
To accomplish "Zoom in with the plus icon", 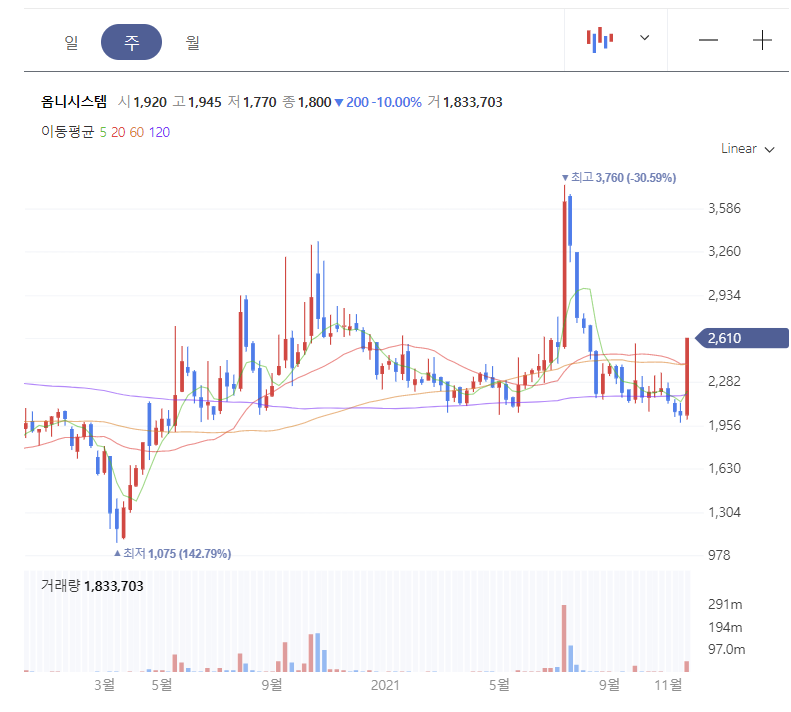I will (762, 40).
